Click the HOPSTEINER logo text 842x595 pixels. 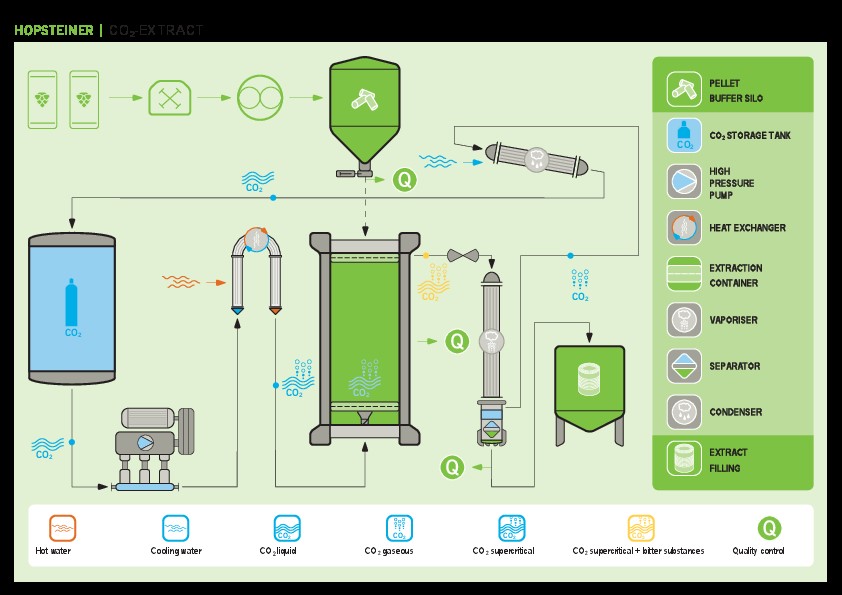52,30
